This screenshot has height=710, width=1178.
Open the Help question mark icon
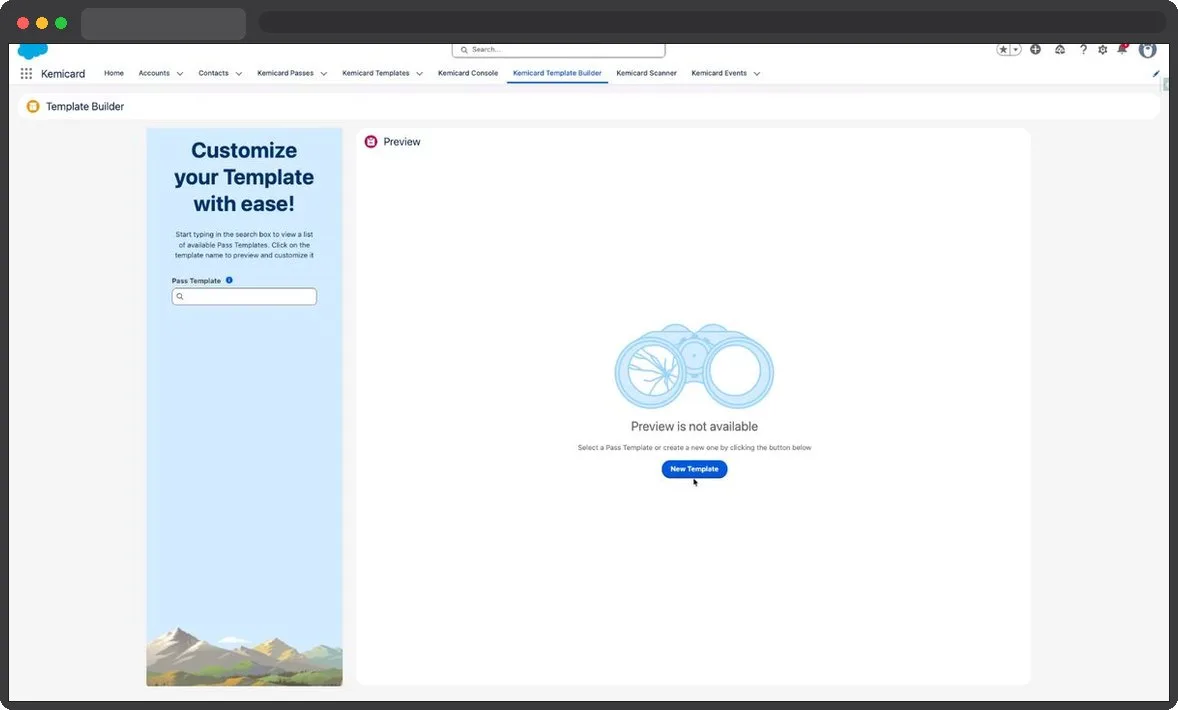click(x=1083, y=50)
